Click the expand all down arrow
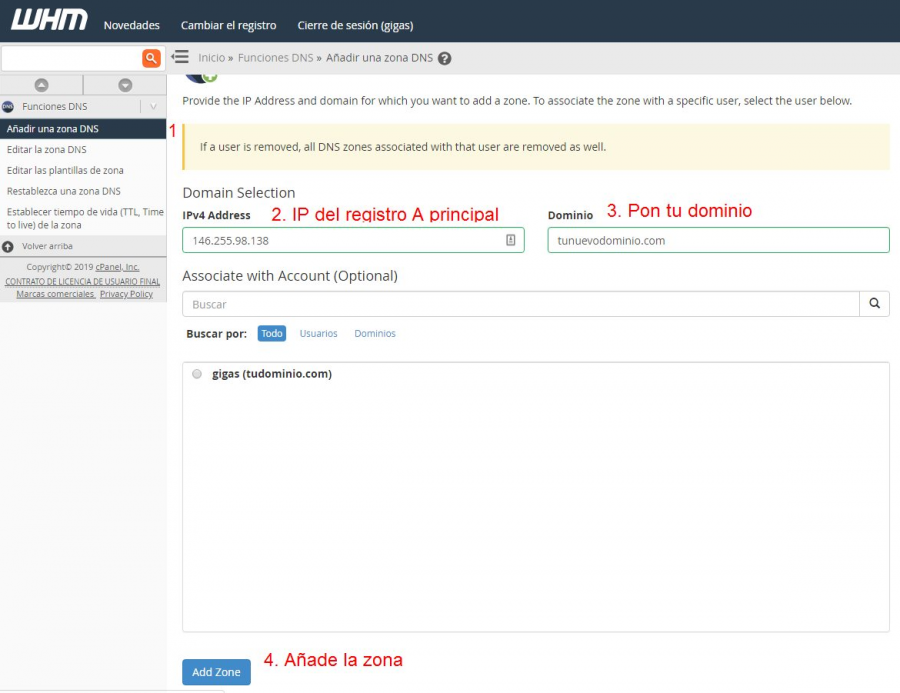This screenshot has width=900, height=693. click(125, 85)
